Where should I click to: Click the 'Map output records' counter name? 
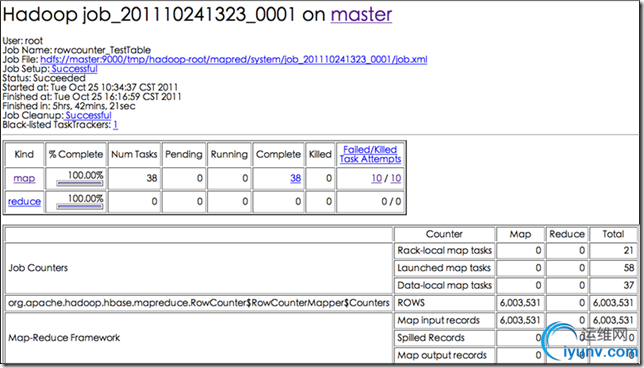442,355
